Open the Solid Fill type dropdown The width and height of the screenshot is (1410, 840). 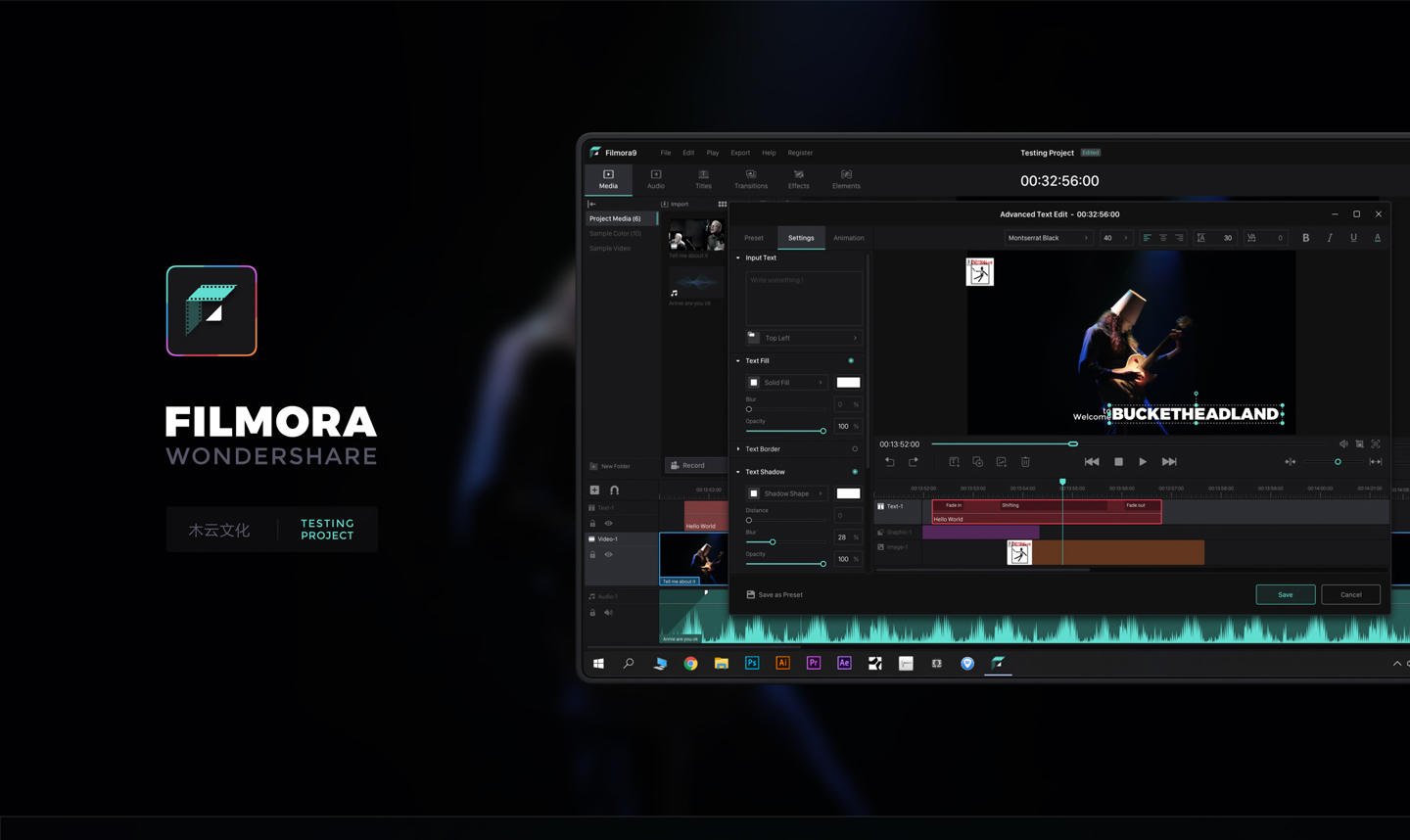786,383
